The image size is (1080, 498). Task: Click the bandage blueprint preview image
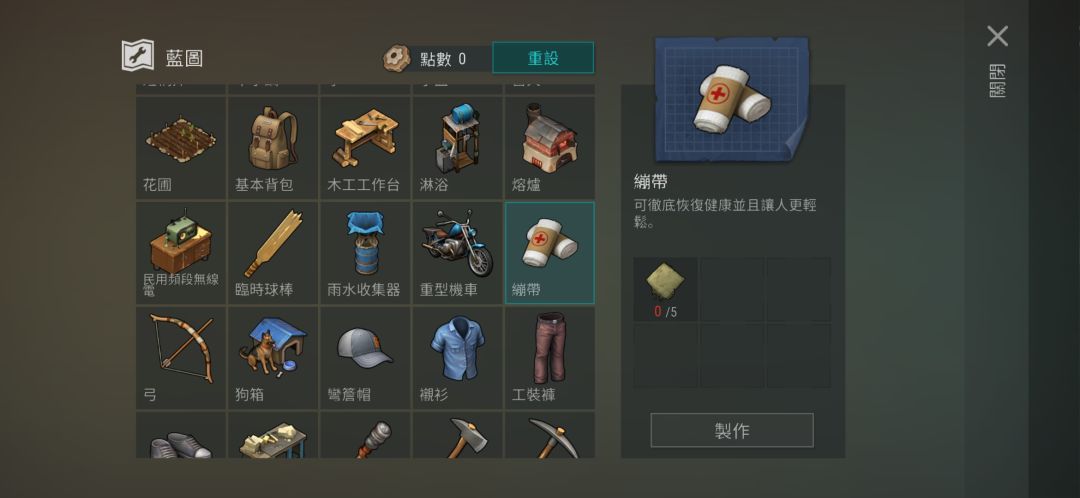[x=731, y=99]
